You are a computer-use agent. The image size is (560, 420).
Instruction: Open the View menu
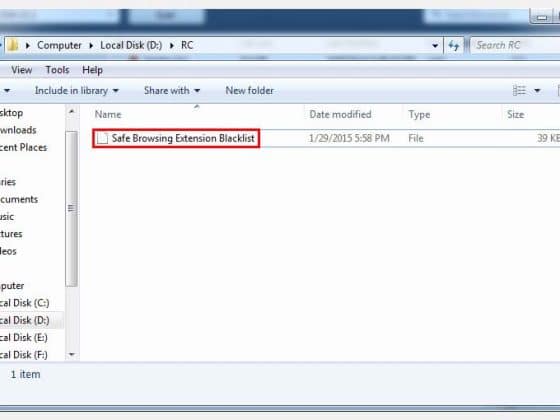pos(21,70)
